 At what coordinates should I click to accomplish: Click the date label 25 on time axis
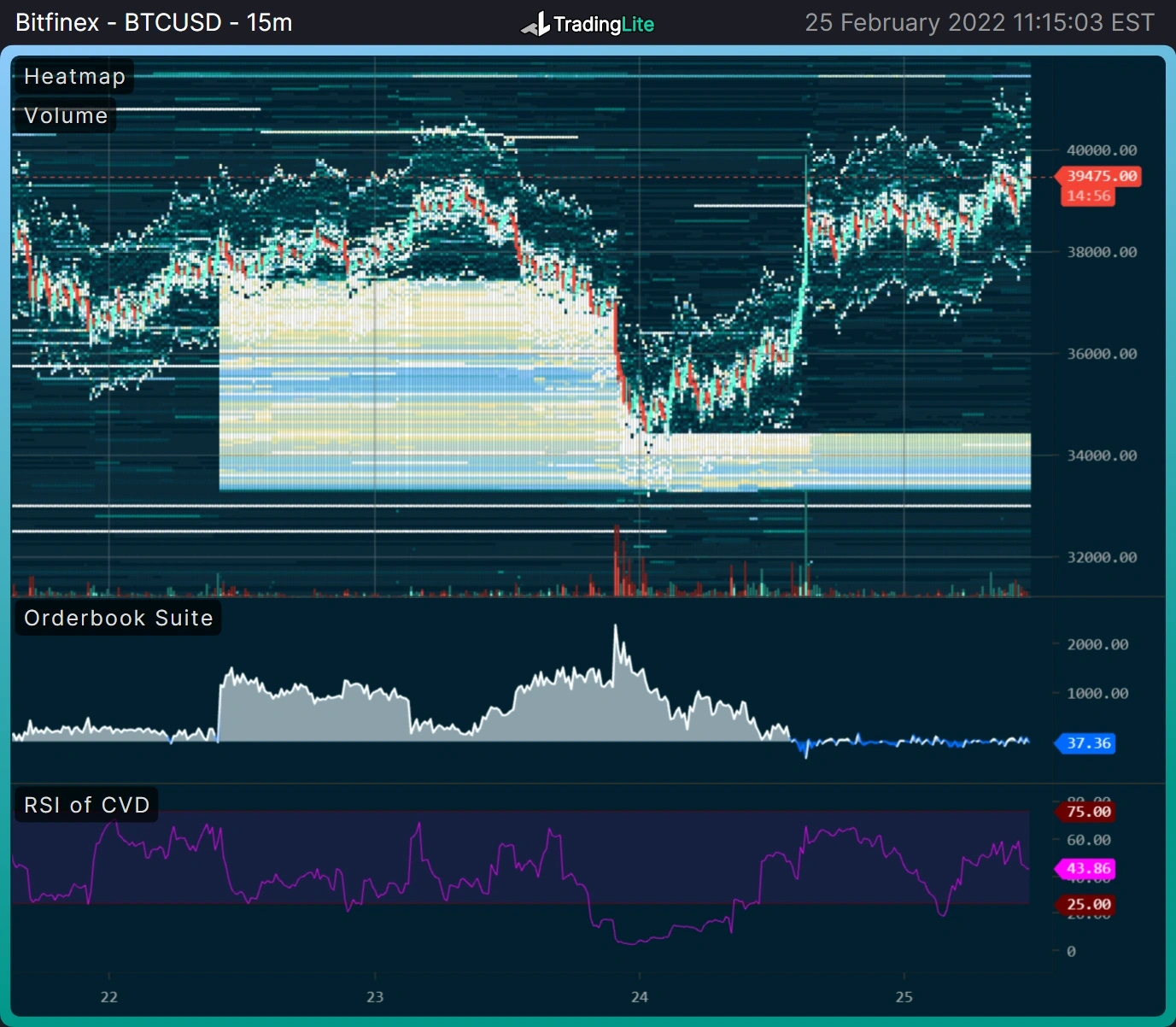[904, 996]
